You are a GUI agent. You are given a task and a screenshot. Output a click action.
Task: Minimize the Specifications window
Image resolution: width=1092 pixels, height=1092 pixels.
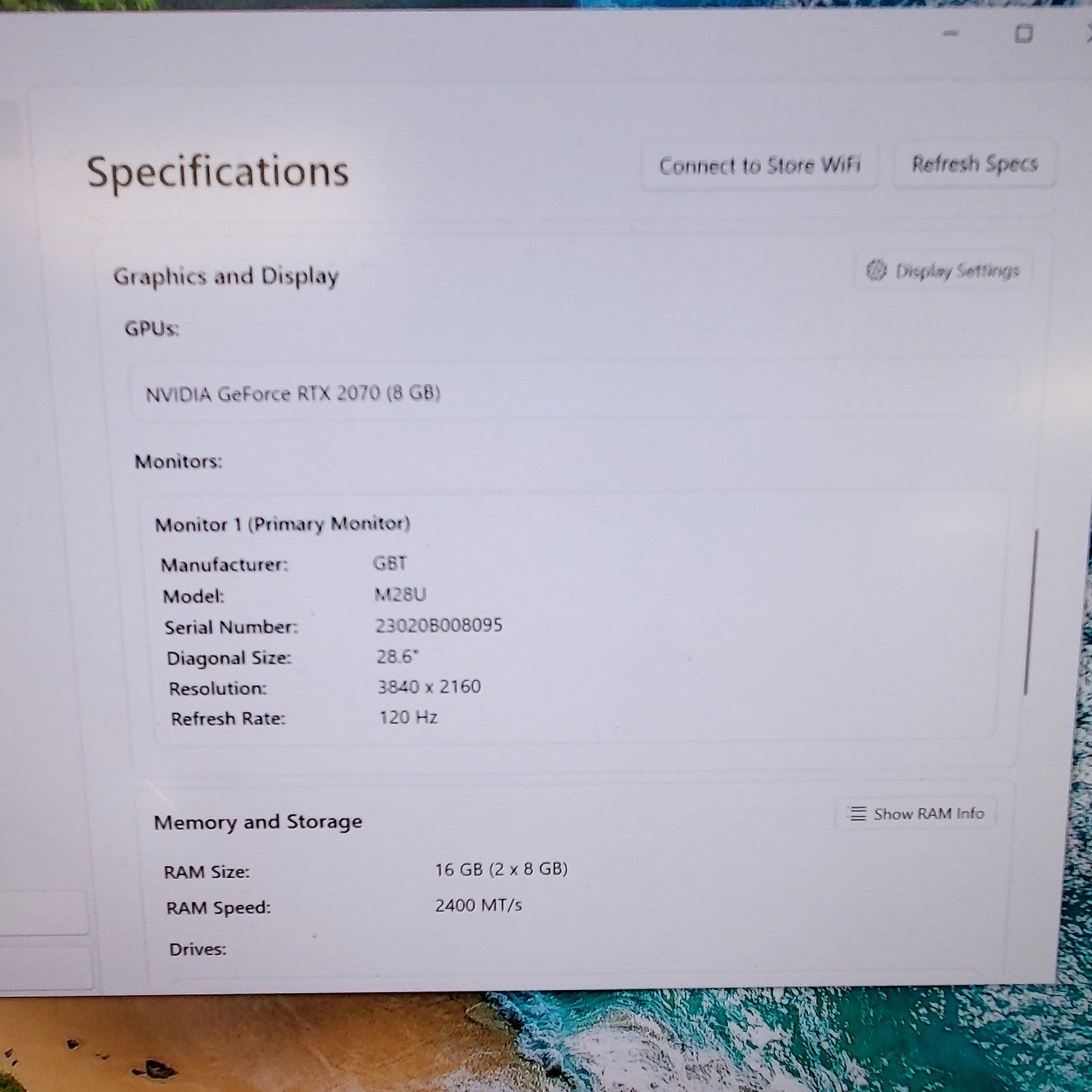(951, 33)
